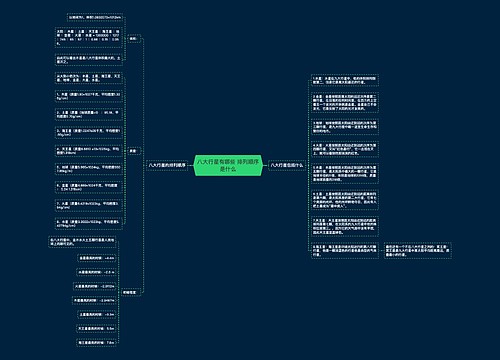This screenshot has height=360, width=500.
Task: Open the 1.水星 description node
Action: coord(345,80)
